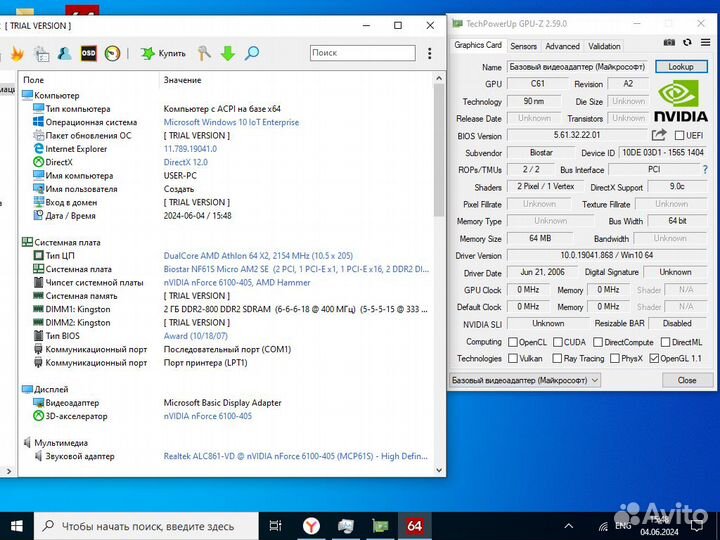Toggle the UEFI checkbox
Image resolution: width=720 pixels, height=540 pixels.
click(680, 135)
